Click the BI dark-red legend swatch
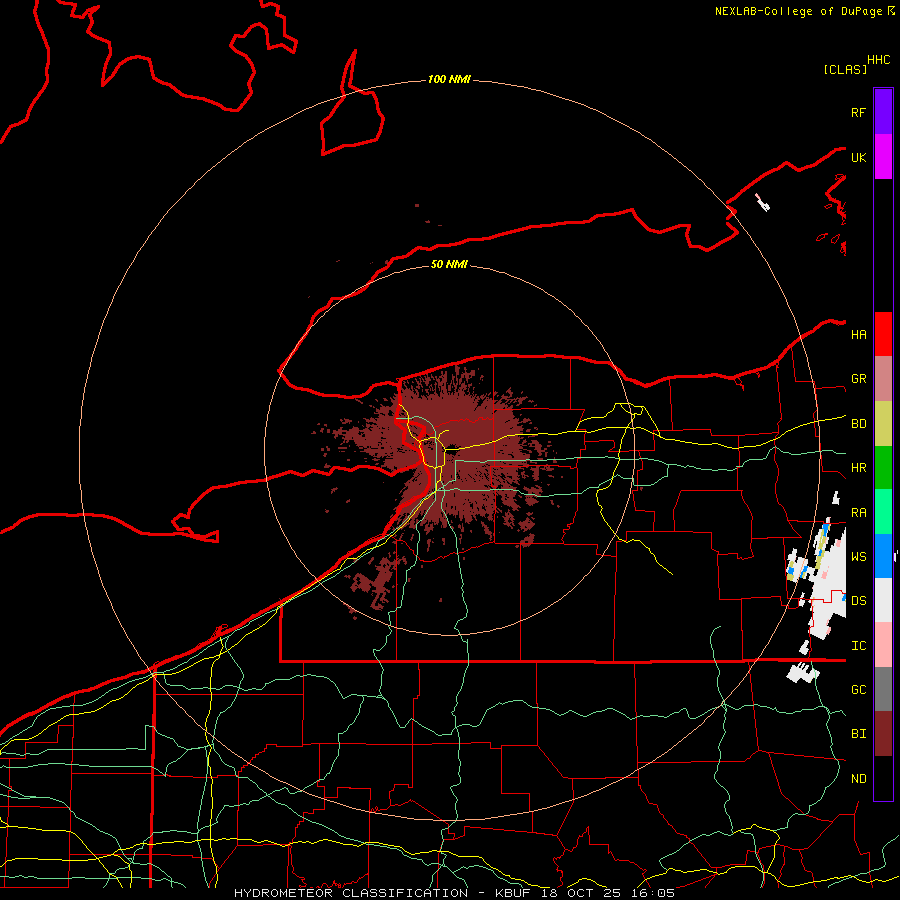This screenshot has width=900, height=900. [x=883, y=734]
